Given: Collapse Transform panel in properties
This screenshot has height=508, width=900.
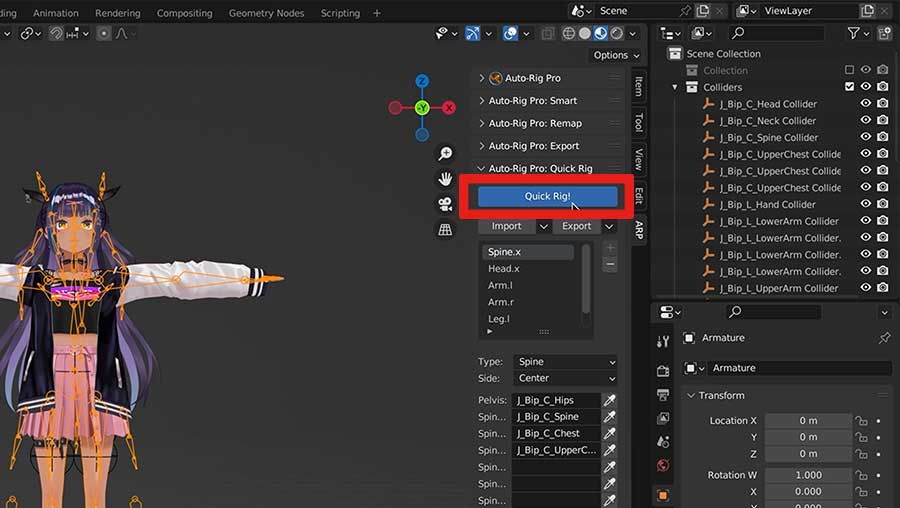Looking at the screenshot, I should [x=691, y=395].
